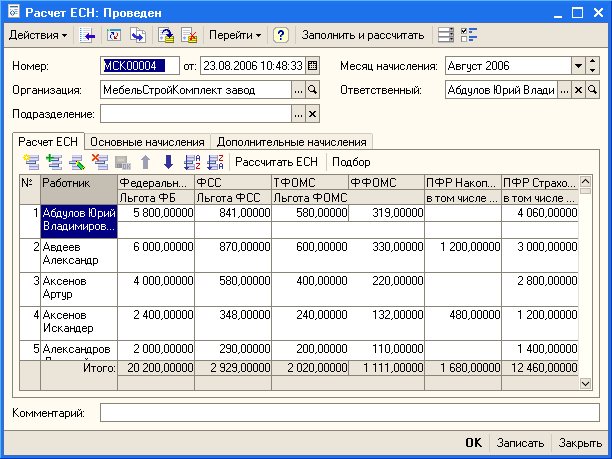Decrease month with the stepper down arrow
The width and height of the screenshot is (612, 459).
coord(592,70)
